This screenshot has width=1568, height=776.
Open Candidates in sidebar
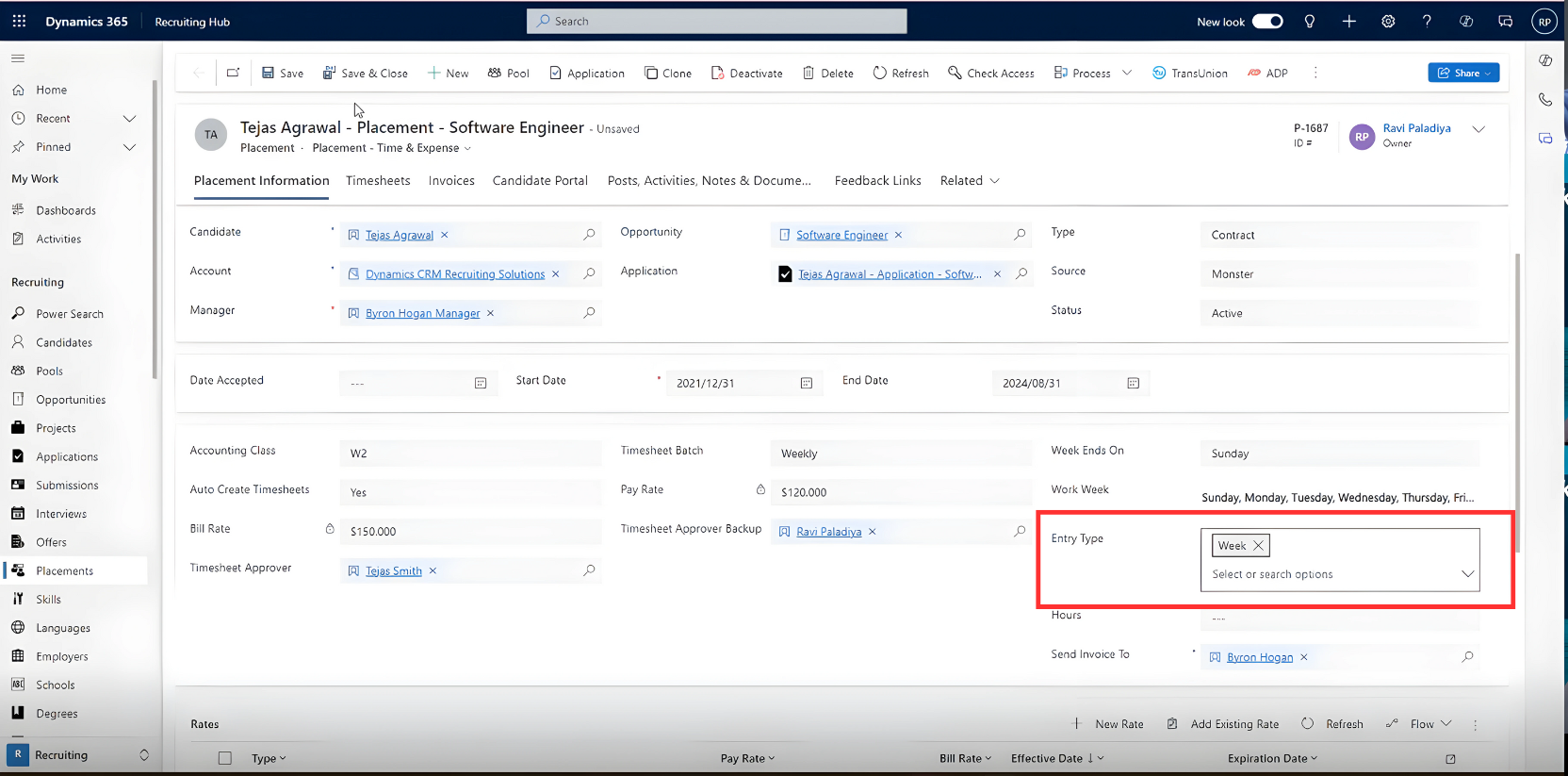click(x=64, y=342)
